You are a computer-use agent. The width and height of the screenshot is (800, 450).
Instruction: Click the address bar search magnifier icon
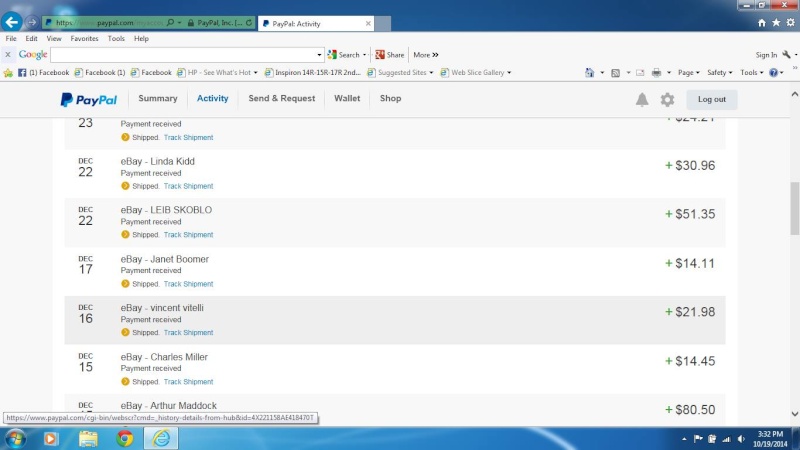coord(170,22)
